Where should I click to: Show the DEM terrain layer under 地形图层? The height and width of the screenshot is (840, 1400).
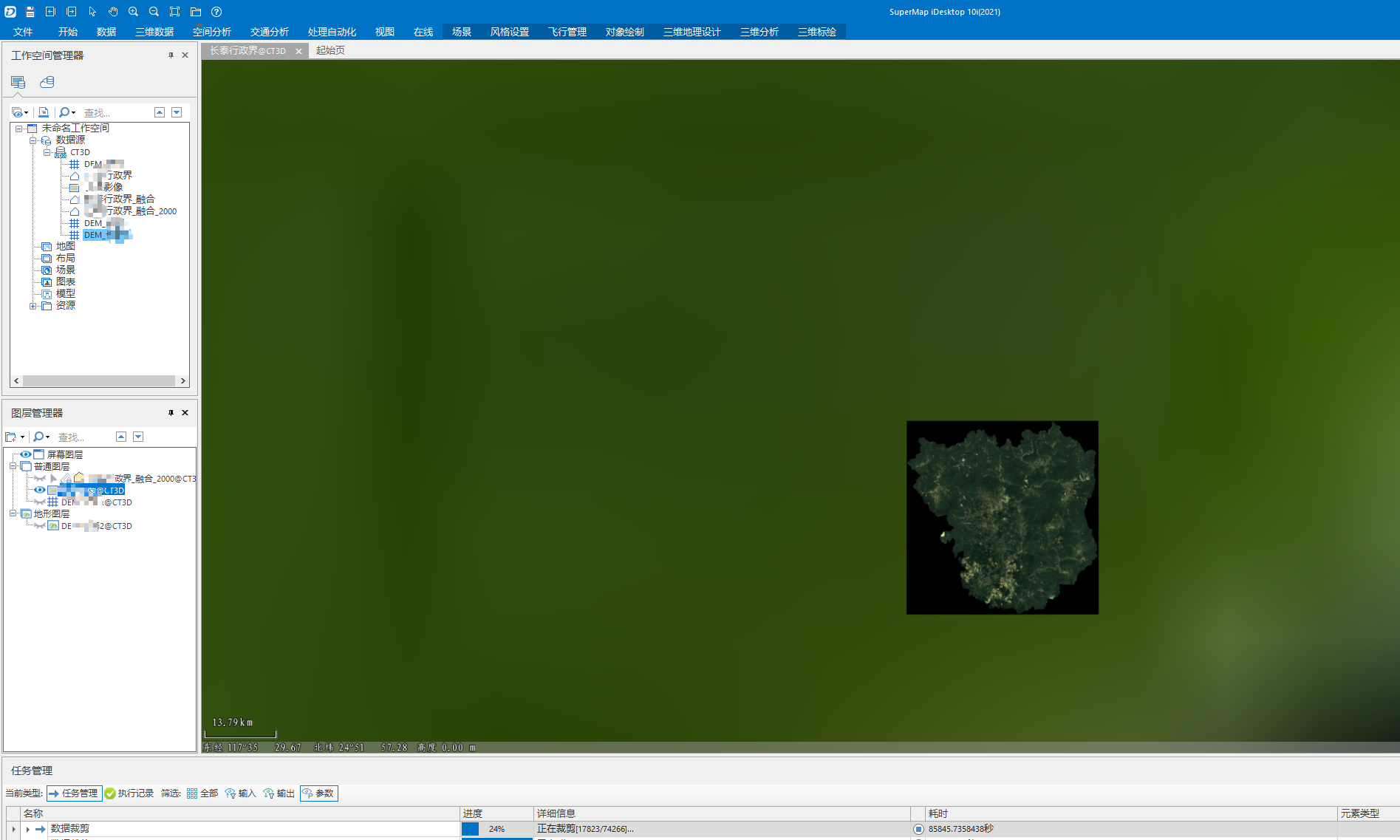pyautogui.click(x=40, y=526)
